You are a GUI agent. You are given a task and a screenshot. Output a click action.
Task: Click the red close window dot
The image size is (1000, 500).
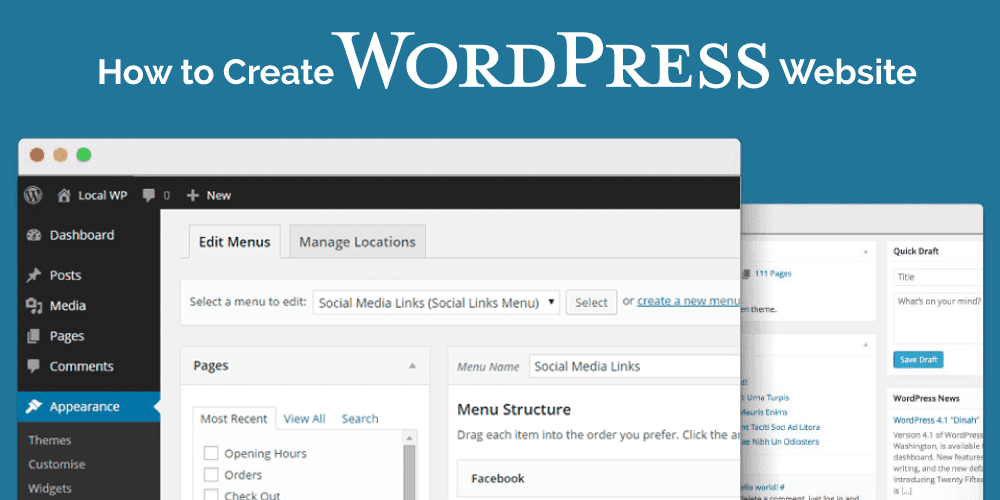pyautogui.click(x=37, y=155)
